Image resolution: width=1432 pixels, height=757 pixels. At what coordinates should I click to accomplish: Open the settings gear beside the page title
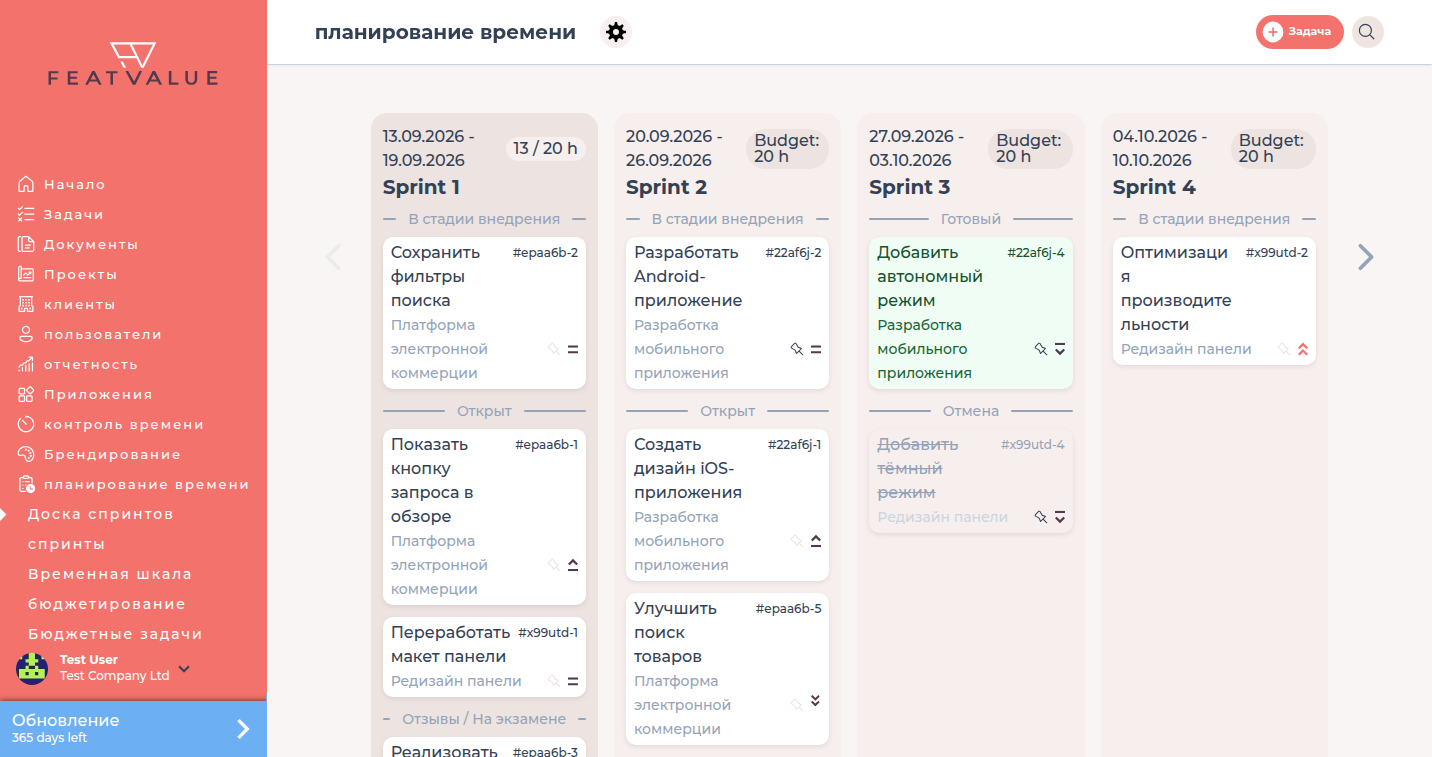pyautogui.click(x=616, y=32)
